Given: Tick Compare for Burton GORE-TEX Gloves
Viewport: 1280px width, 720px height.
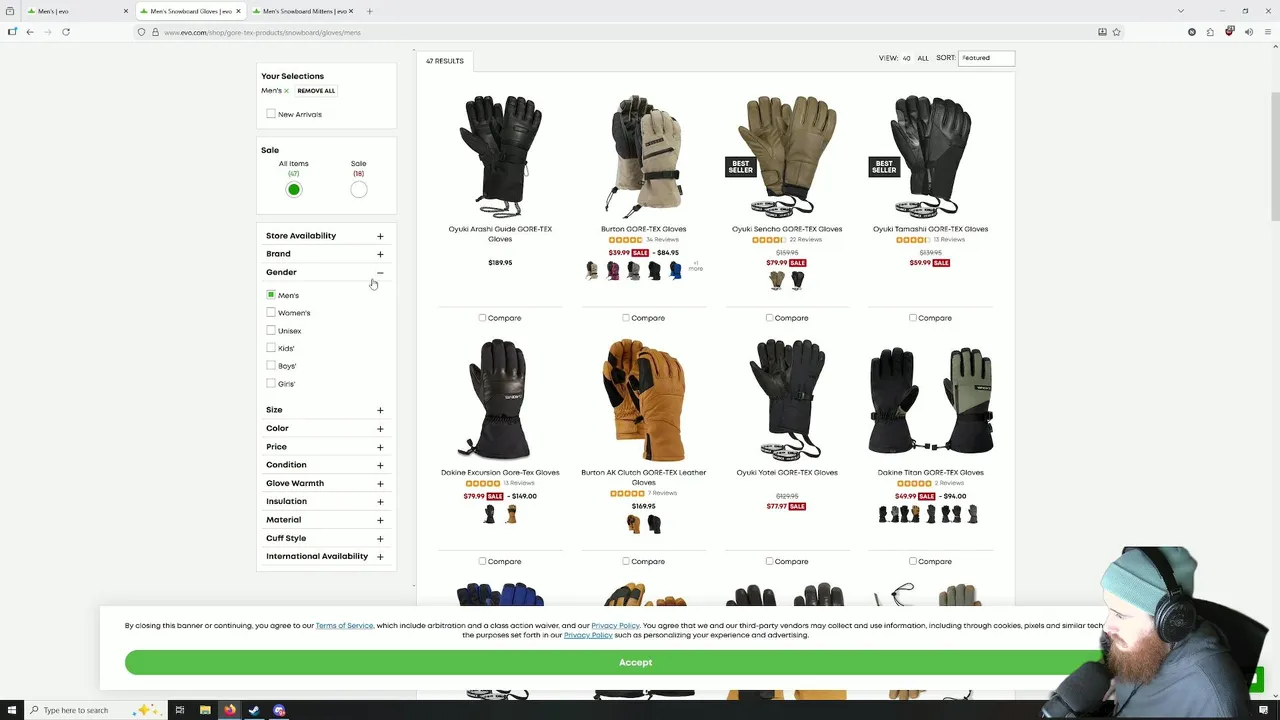Looking at the screenshot, I should pyautogui.click(x=626, y=318).
